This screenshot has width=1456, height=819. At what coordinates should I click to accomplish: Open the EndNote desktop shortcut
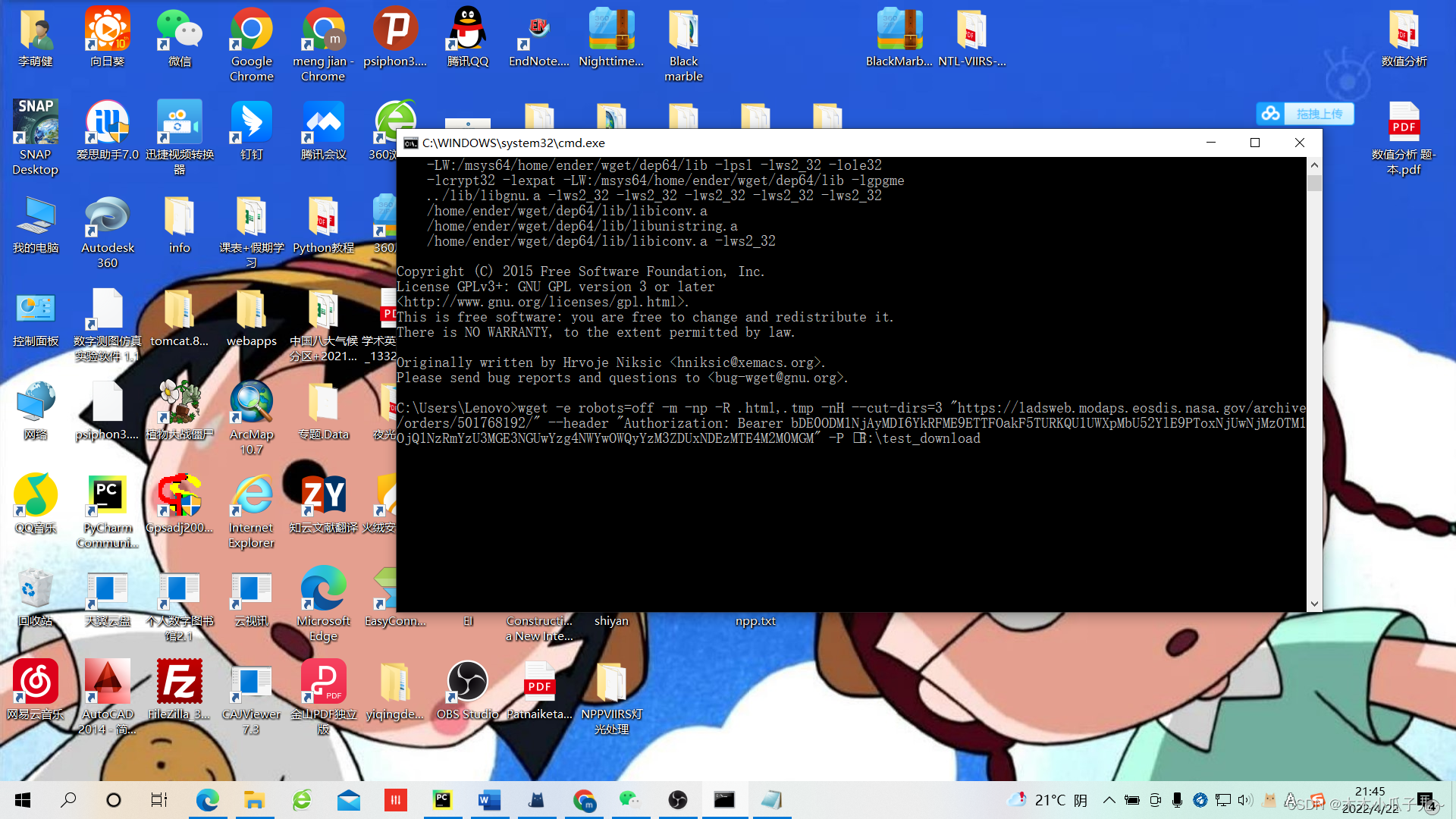click(538, 32)
